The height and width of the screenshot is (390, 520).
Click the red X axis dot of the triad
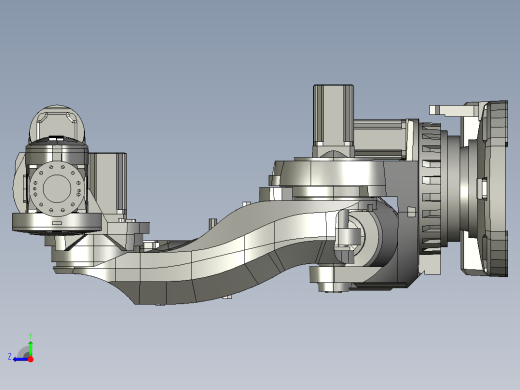(31, 359)
